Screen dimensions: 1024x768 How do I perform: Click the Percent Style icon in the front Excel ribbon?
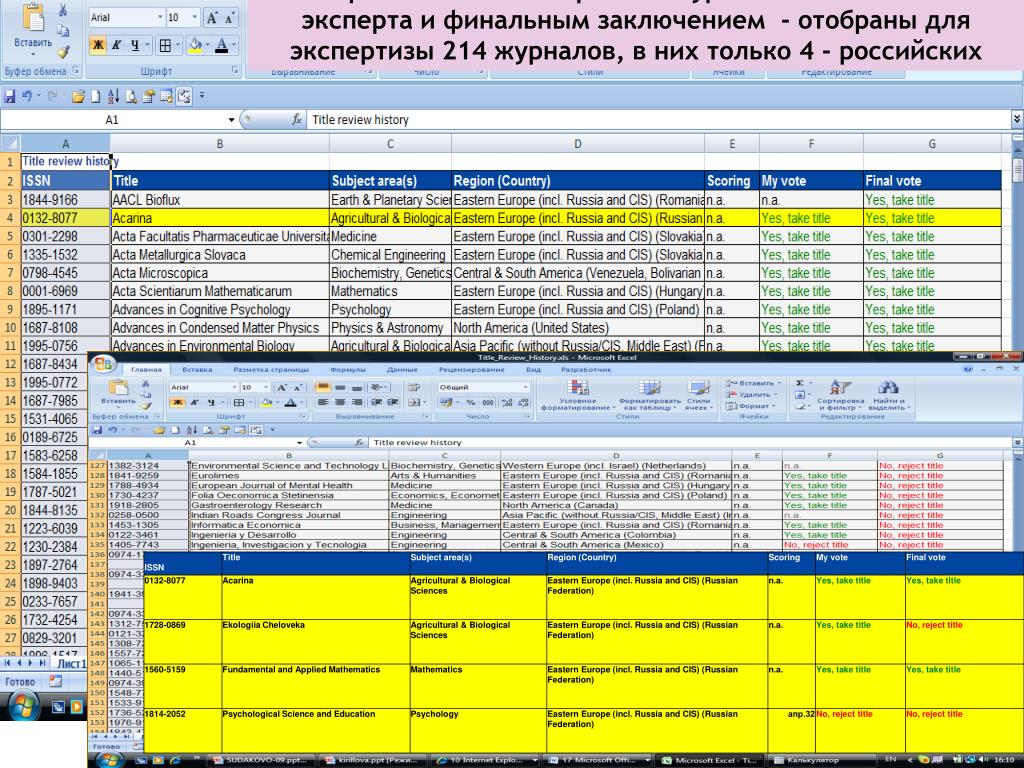pyautogui.click(x=471, y=402)
